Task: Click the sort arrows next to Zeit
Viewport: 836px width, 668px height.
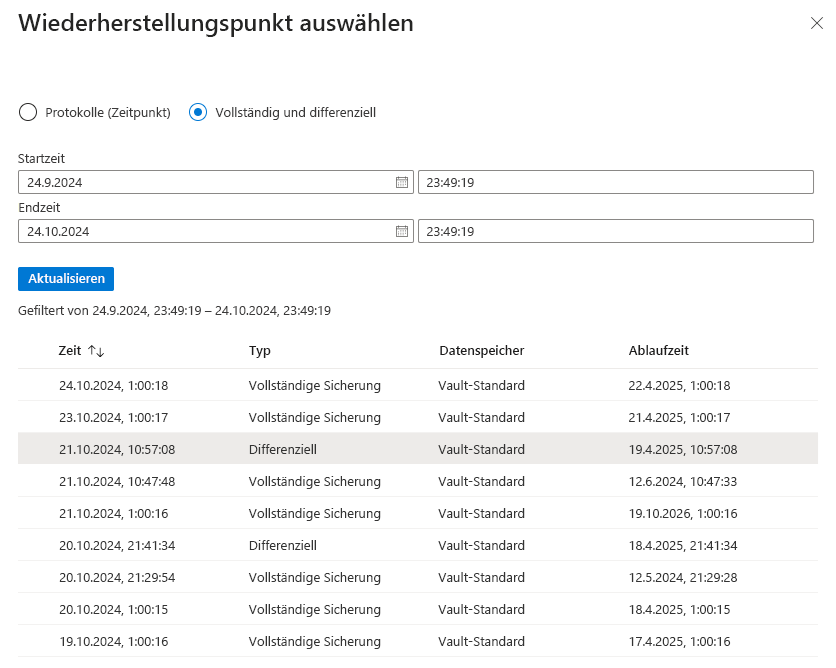Action: pos(97,351)
